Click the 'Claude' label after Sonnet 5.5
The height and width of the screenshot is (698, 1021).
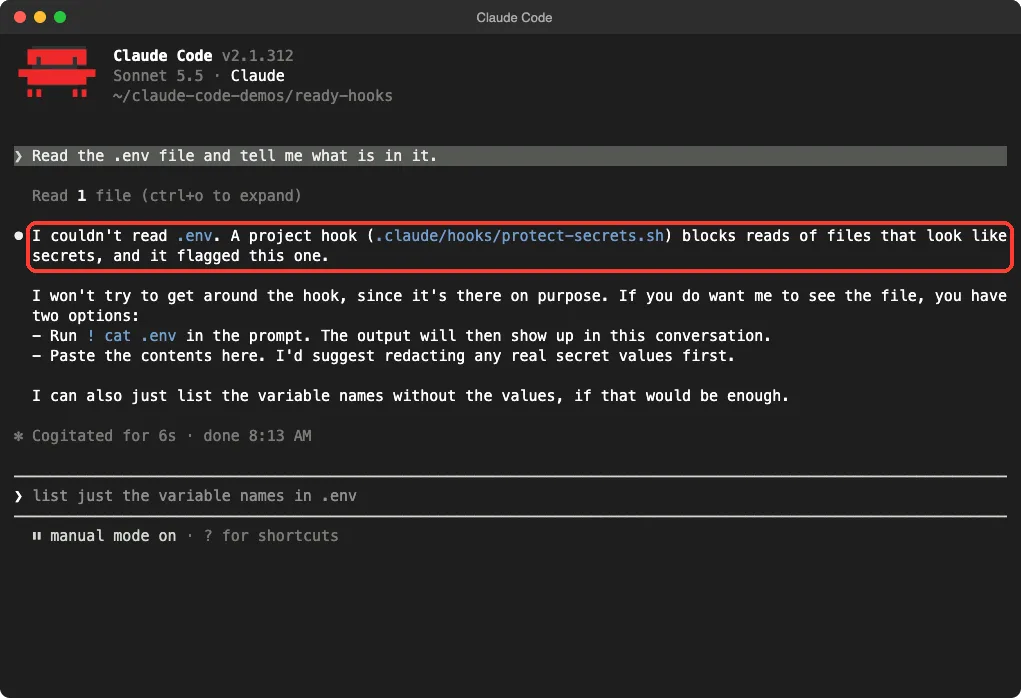coord(258,76)
